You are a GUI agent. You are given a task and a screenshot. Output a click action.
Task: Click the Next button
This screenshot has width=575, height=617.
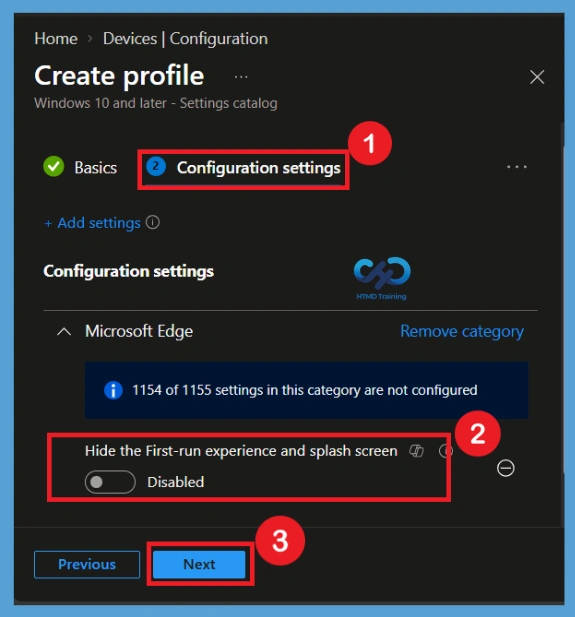pyautogui.click(x=199, y=564)
